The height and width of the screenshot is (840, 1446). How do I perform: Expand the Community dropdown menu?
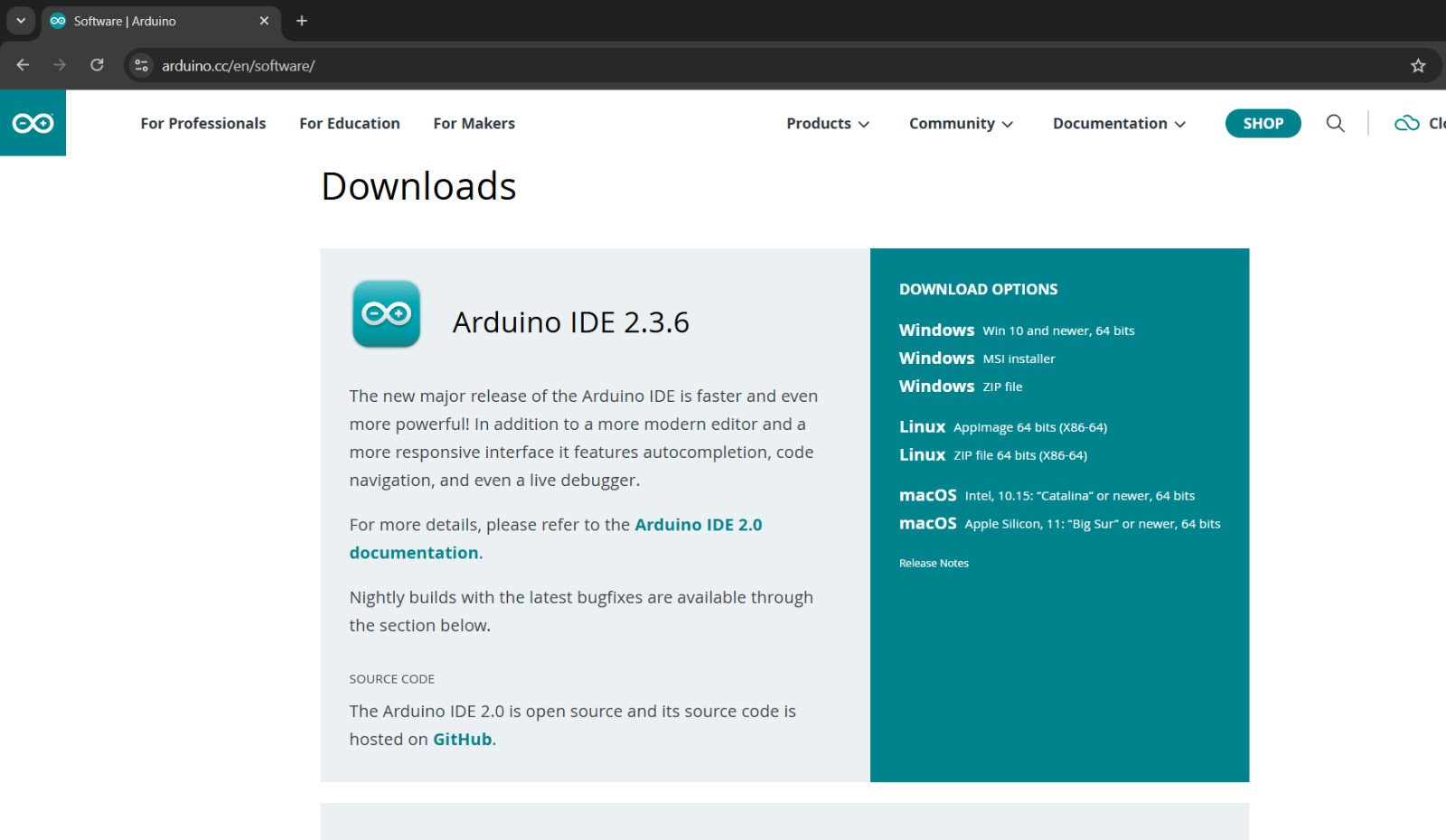point(961,124)
